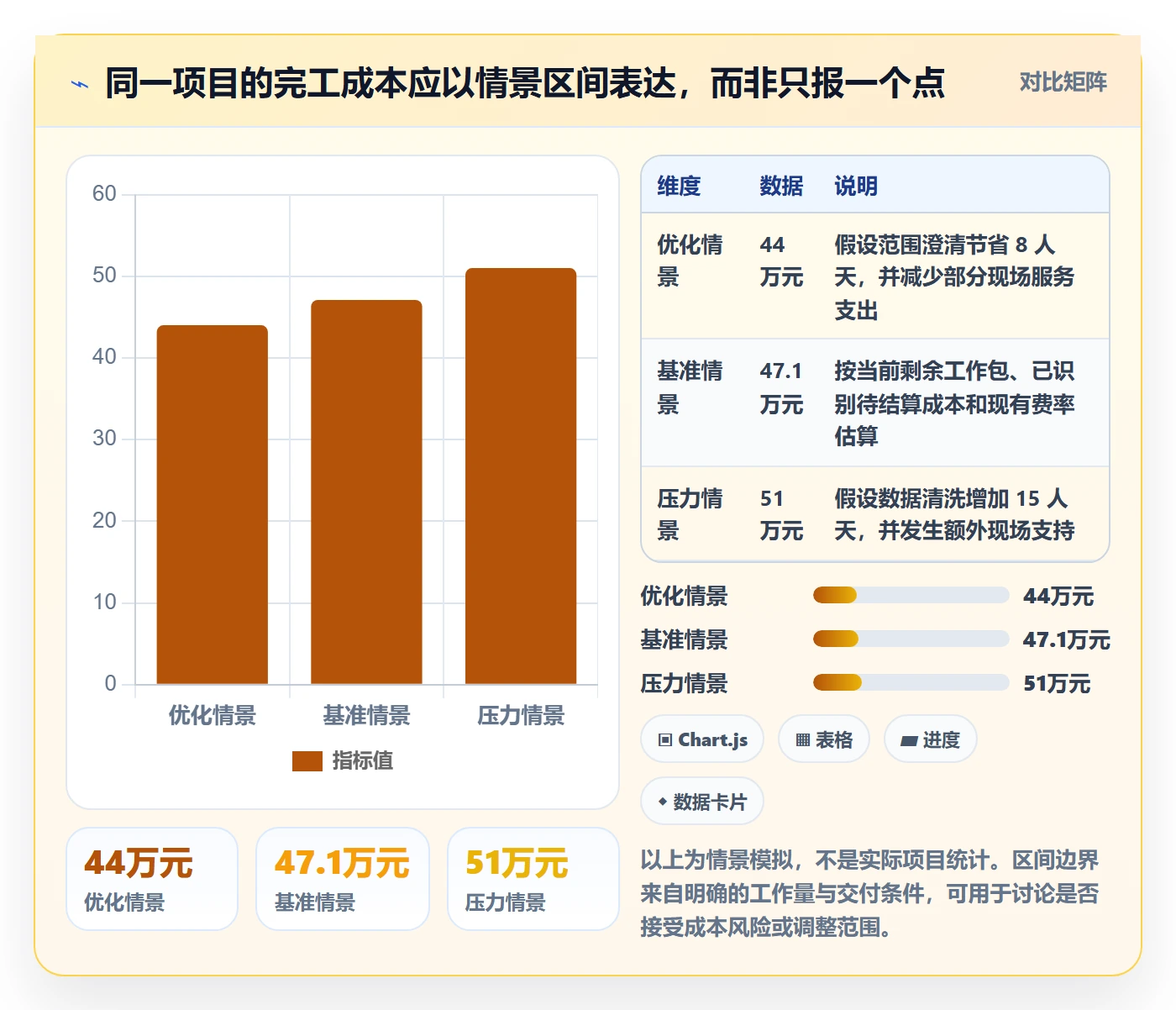Click the 51万元 value beside the progress bar
The image size is (1176, 1010).
[1057, 684]
